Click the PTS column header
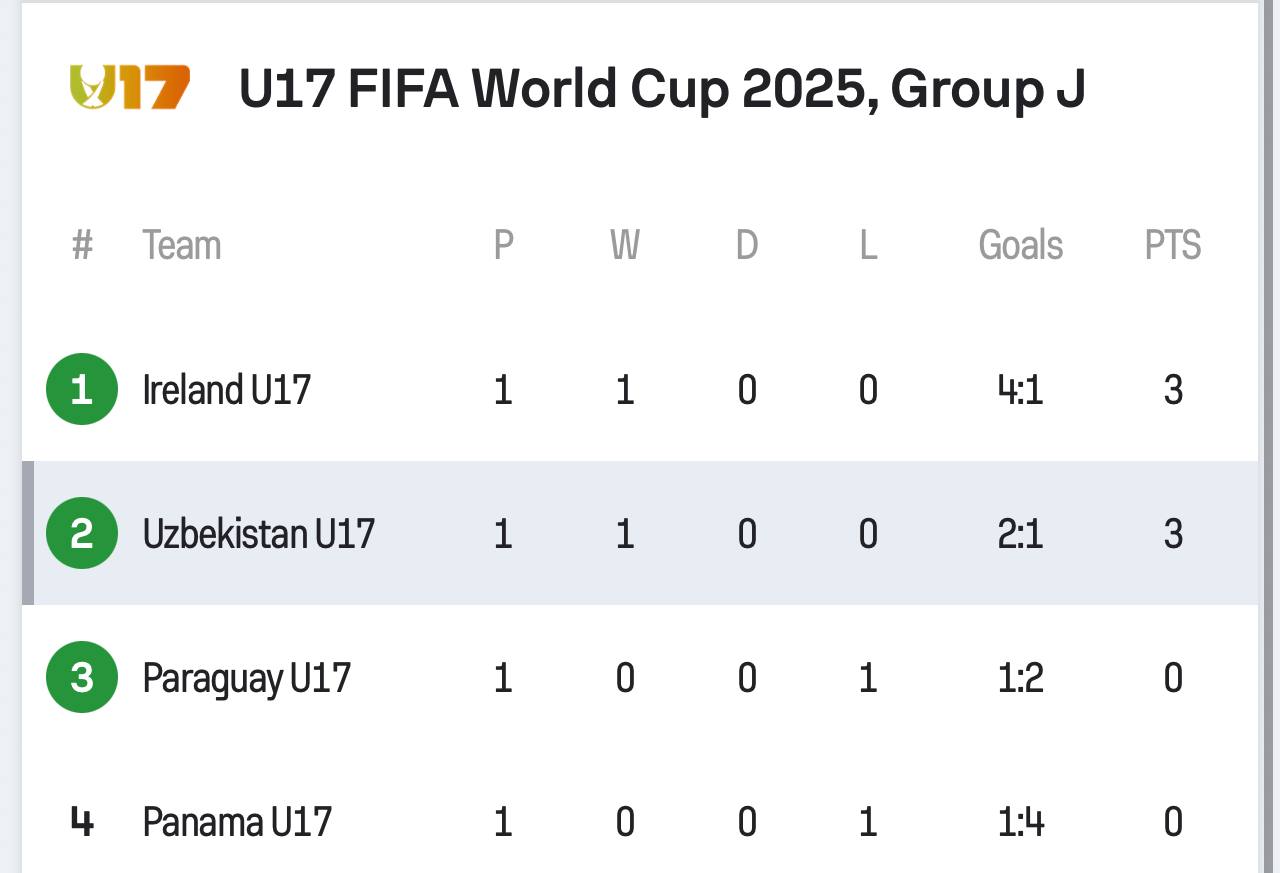 tap(1173, 245)
